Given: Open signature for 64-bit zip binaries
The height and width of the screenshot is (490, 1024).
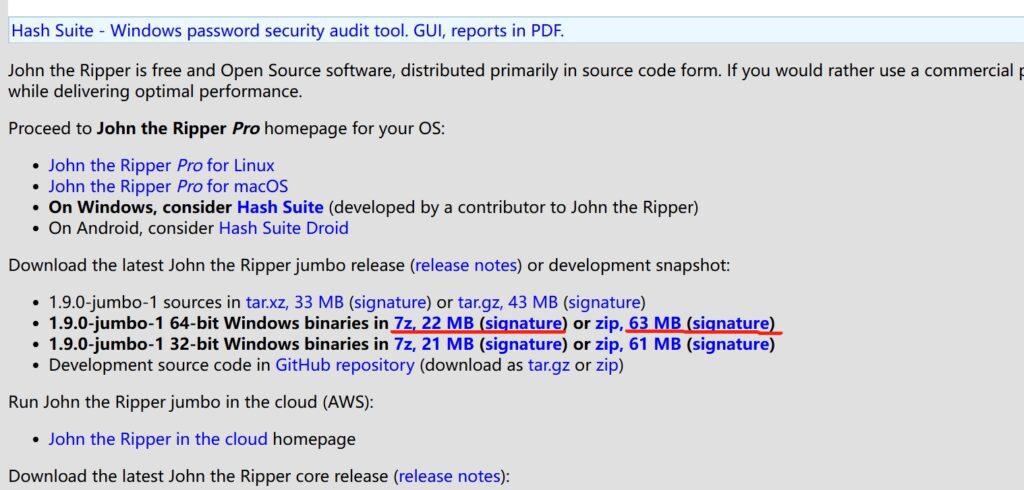Looking at the screenshot, I should tap(732, 323).
